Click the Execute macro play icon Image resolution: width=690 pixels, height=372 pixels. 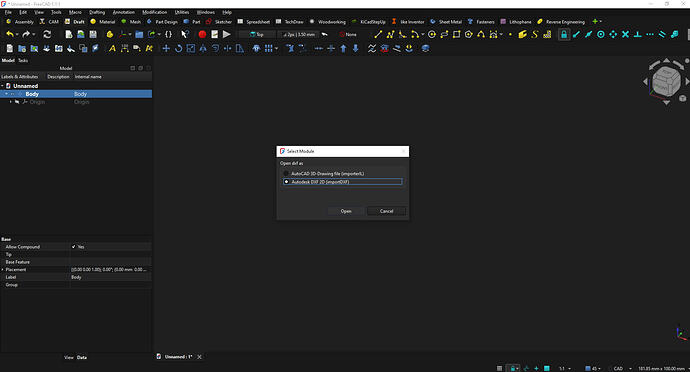pyautogui.click(x=227, y=34)
